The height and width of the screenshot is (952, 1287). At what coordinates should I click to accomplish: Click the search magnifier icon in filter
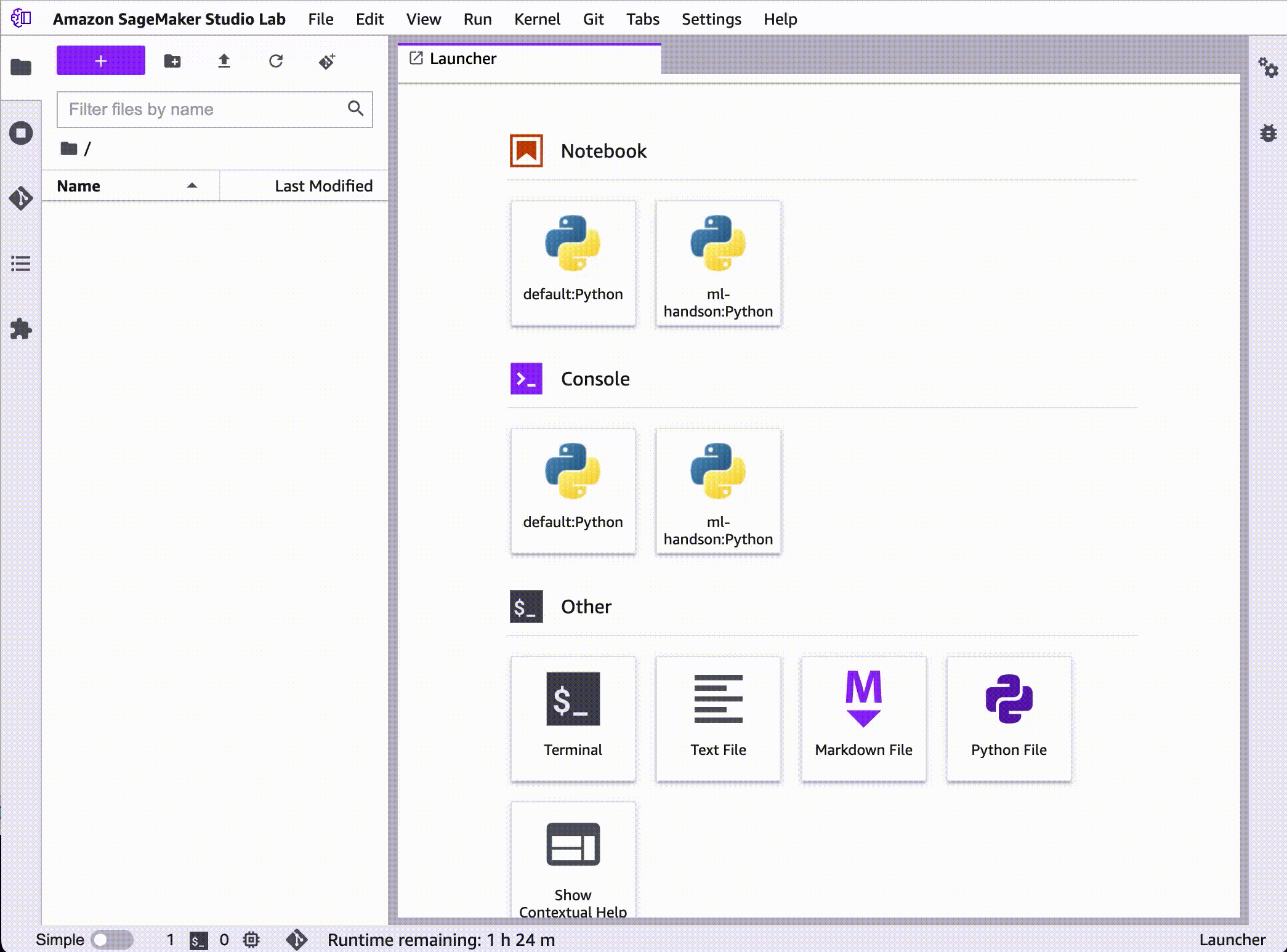coord(356,108)
